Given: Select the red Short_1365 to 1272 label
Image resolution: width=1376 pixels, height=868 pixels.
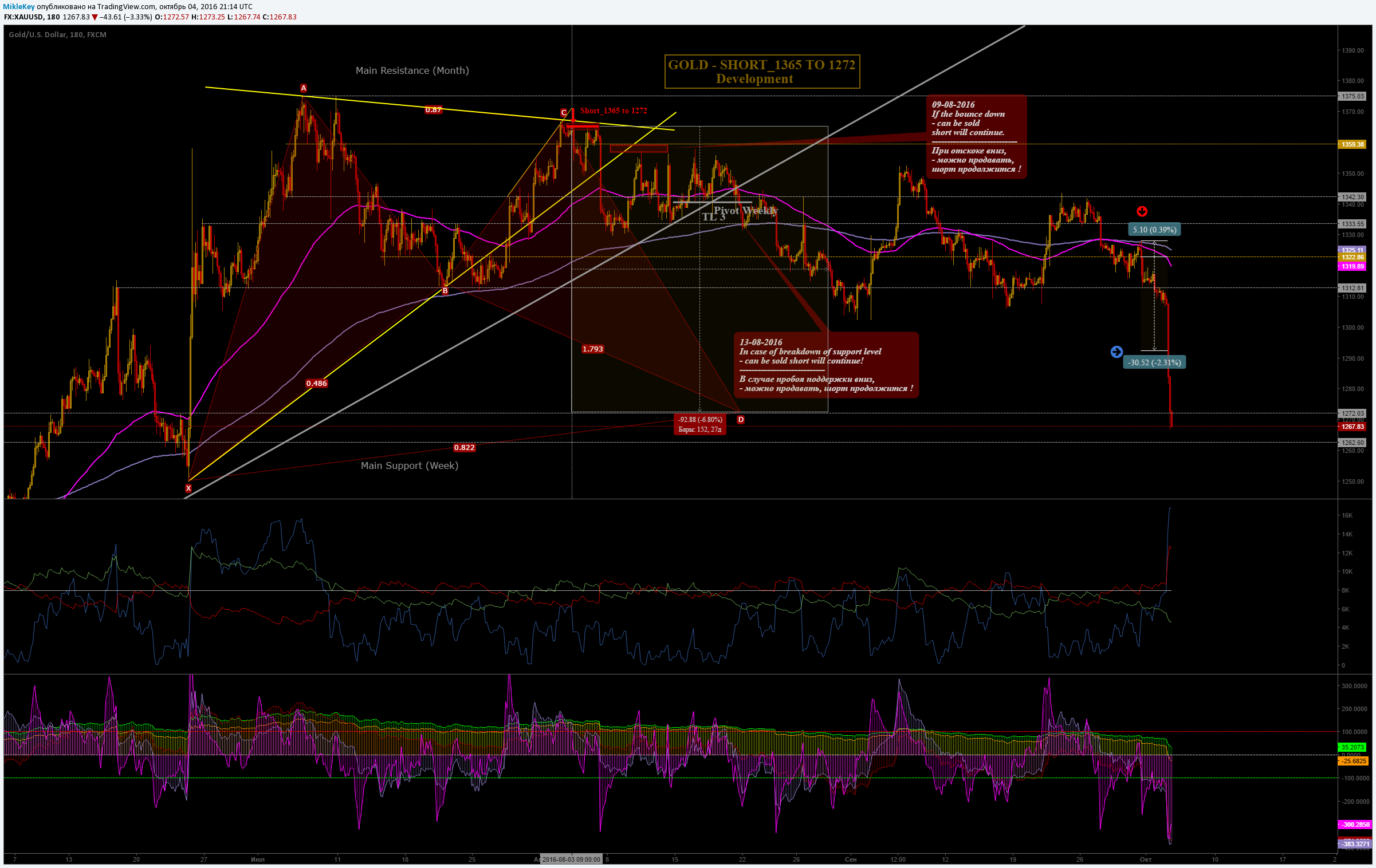Looking at the screenshot, I should 614,111.
